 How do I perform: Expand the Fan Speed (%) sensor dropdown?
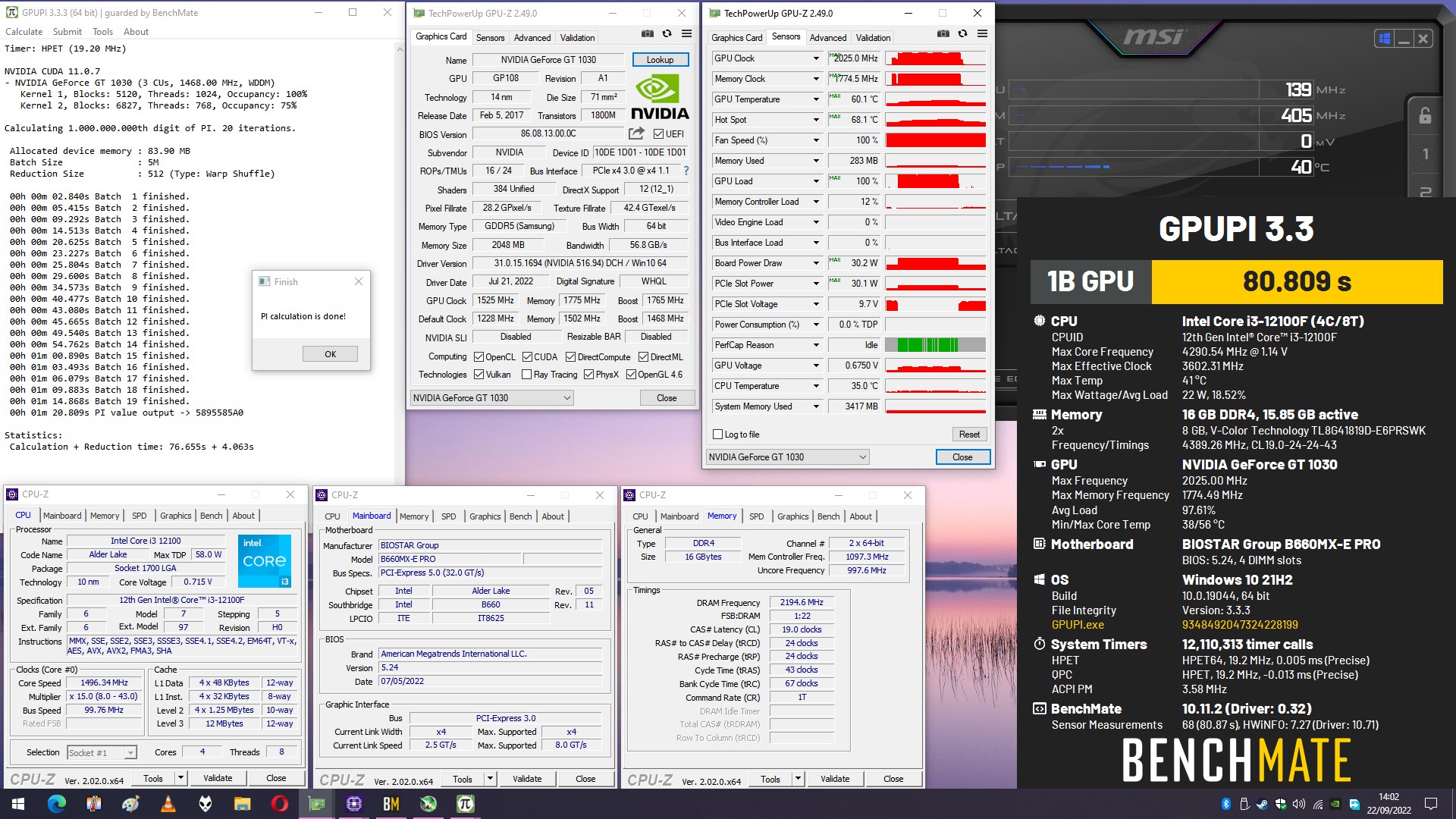coord(816,140)
